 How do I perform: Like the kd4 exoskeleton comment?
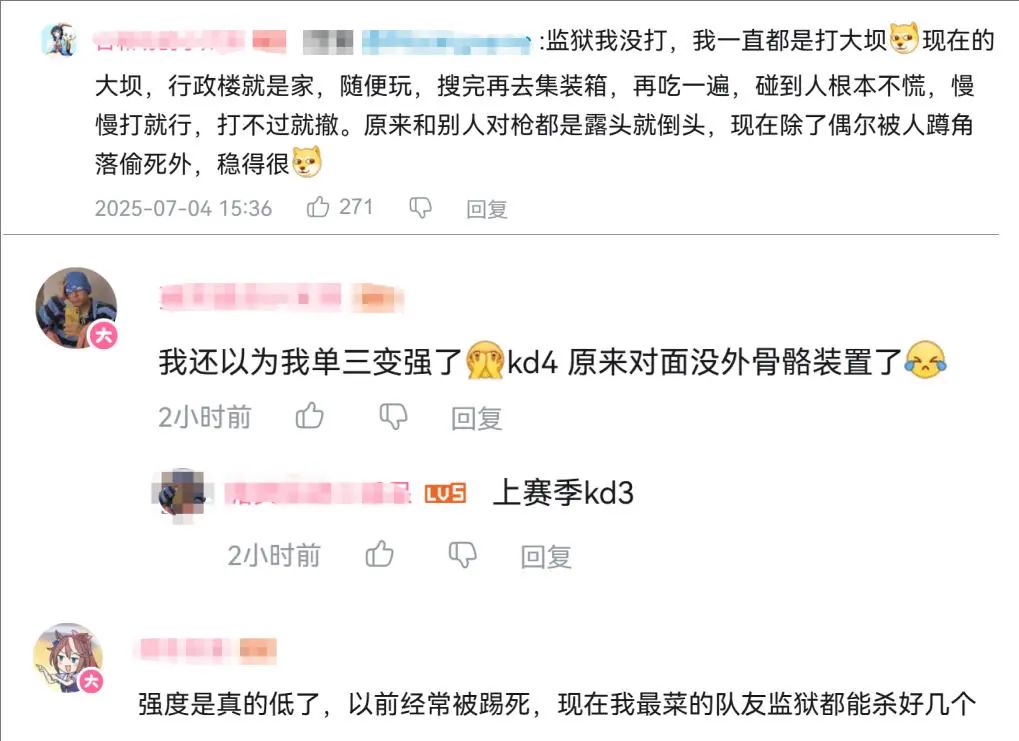[309, 416]
